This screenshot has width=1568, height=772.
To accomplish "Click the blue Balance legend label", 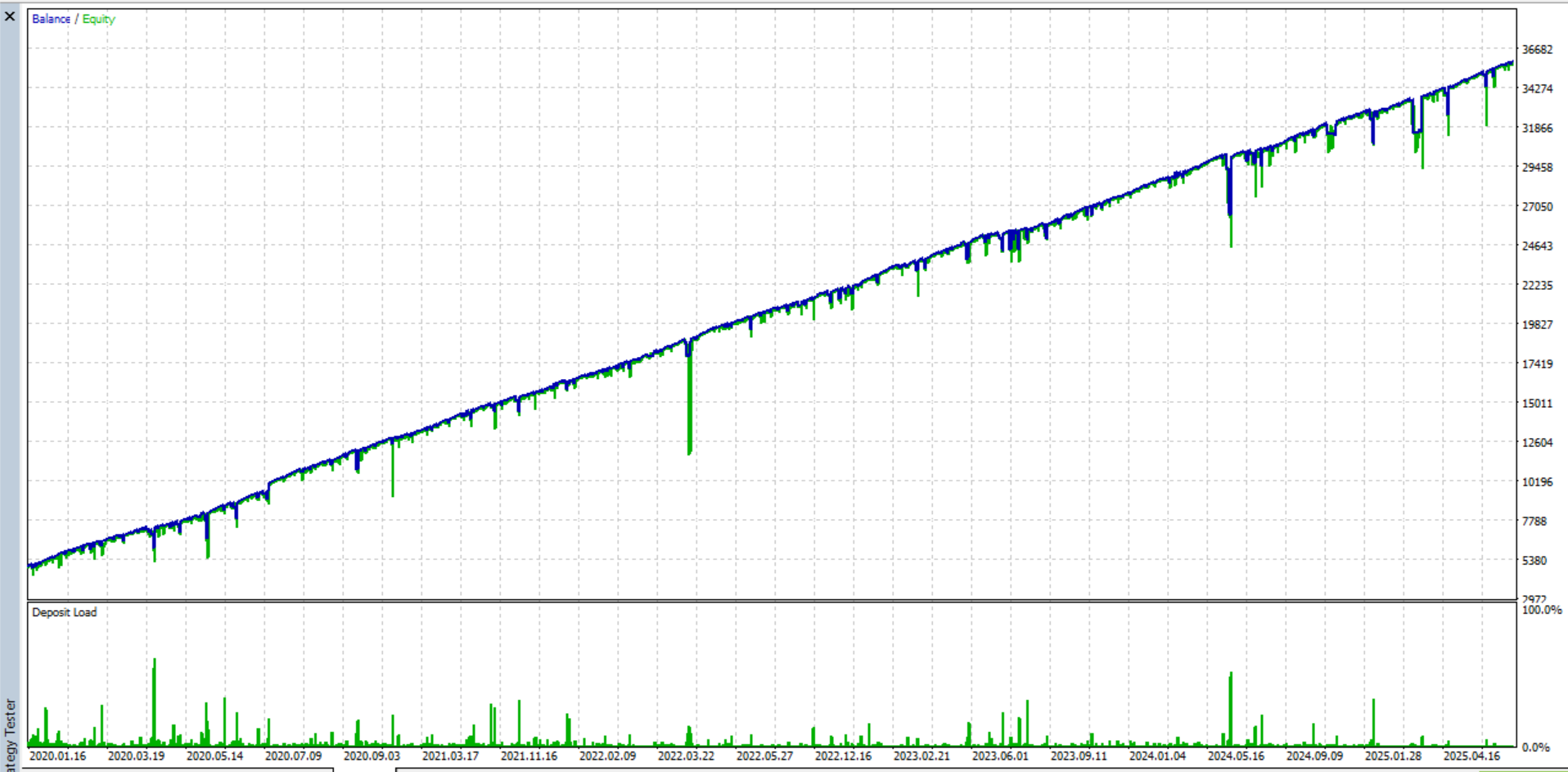I will click(51, 19).
